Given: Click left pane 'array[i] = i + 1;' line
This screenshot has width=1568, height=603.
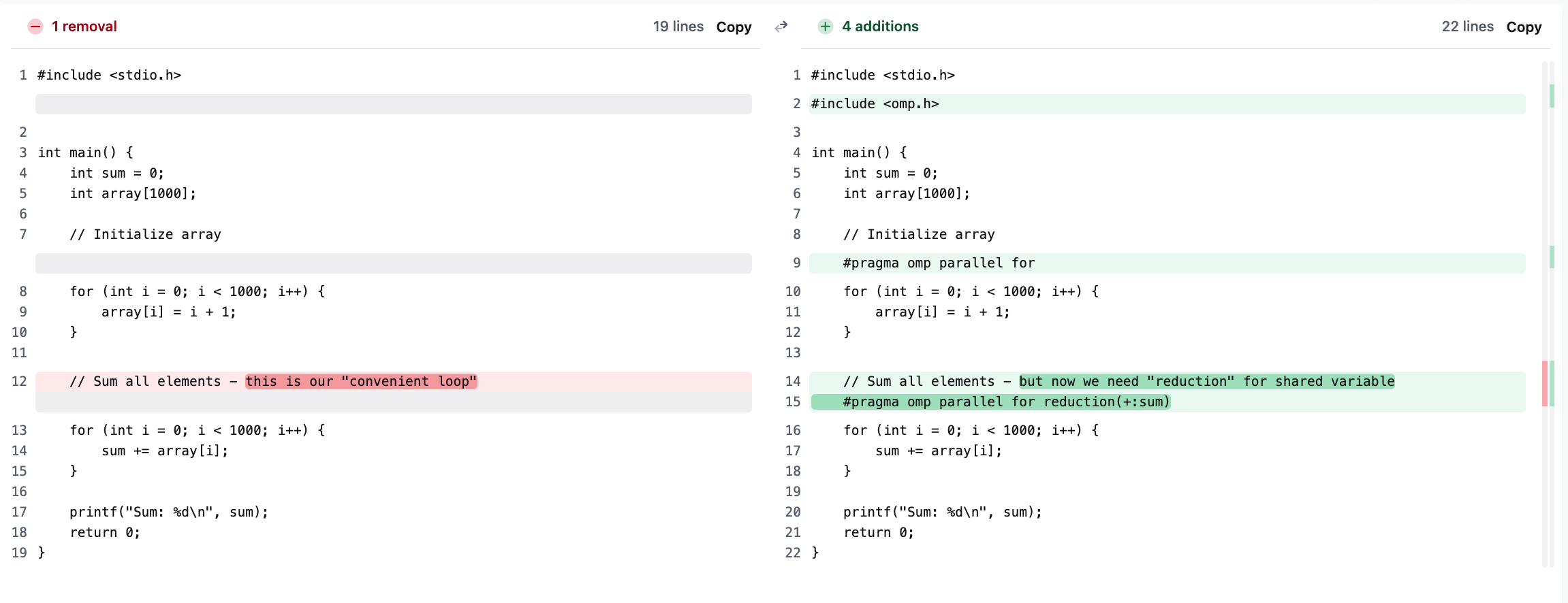Looking at the screenshot, I should (x=169, y=312).
